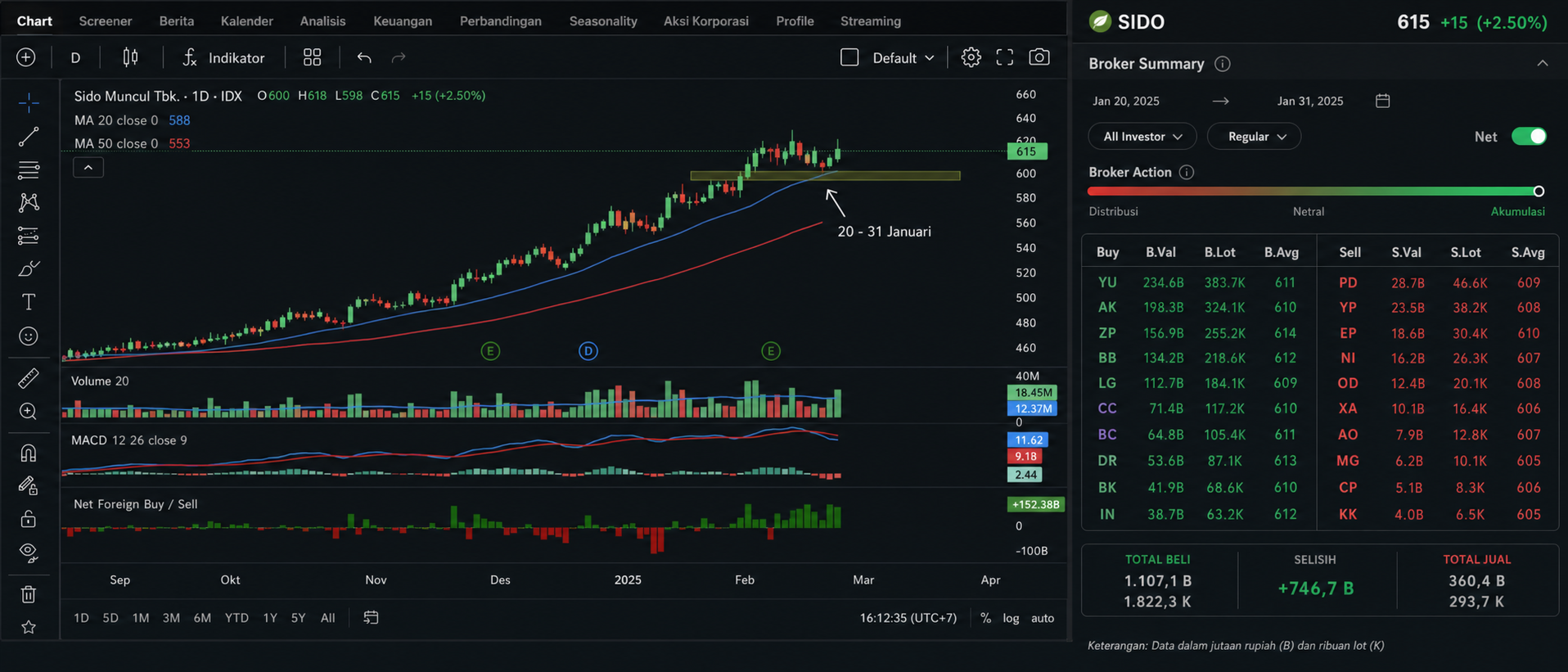This screenshot has height=672, width=1568.
Task: Toggle log scale mode
Action: coord(1012,618)
